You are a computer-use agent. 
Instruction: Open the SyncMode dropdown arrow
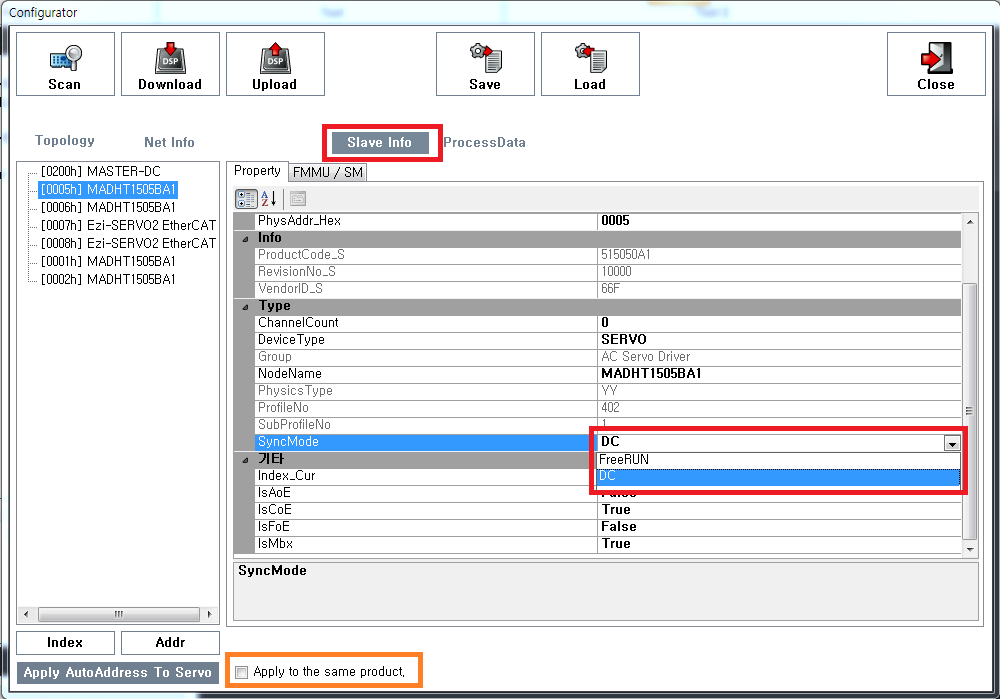click(952, 443)
